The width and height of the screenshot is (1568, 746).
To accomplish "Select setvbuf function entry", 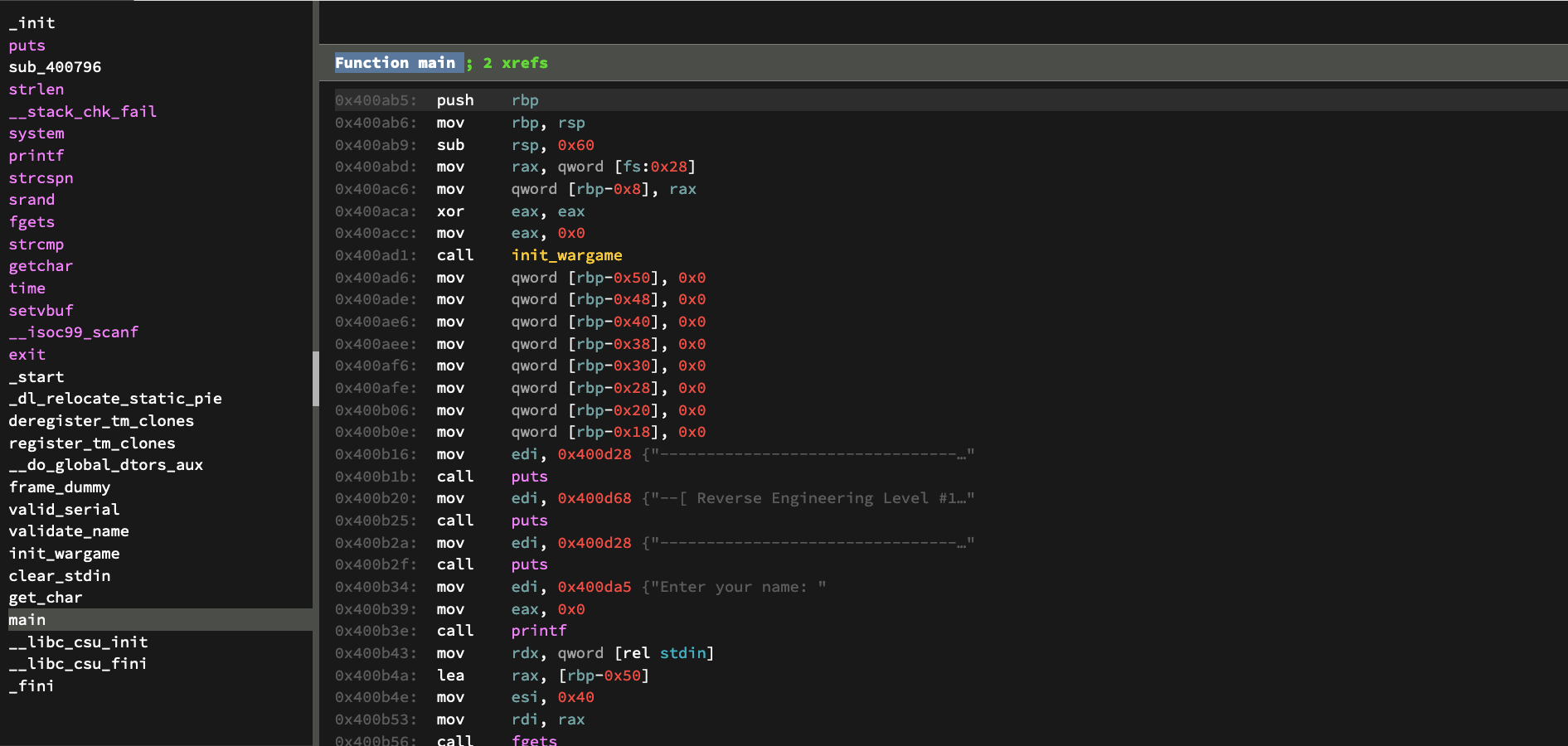I will click(x=41, y=311).
